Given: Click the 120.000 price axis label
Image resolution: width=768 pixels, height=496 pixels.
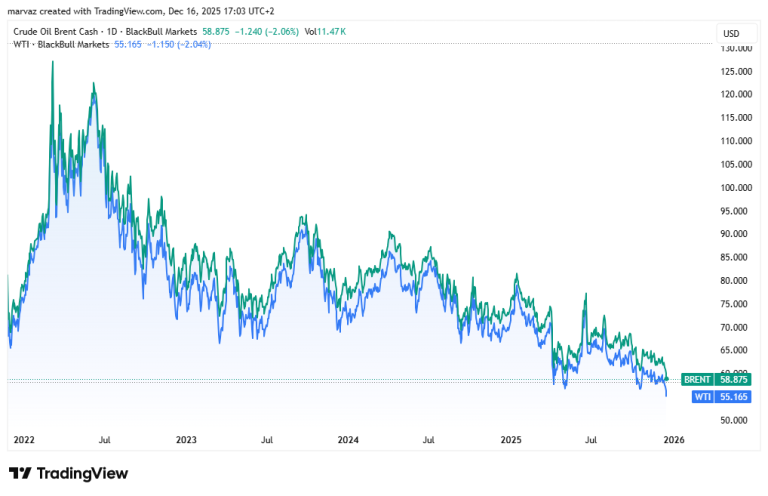Looking at the screenshot, I should (736, 94).
